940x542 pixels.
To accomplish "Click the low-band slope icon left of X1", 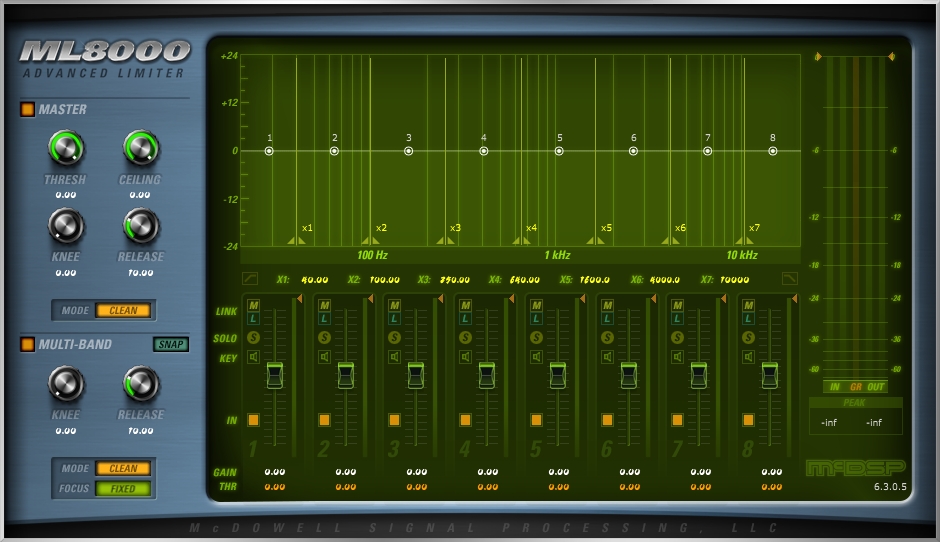I will [250, 278].
